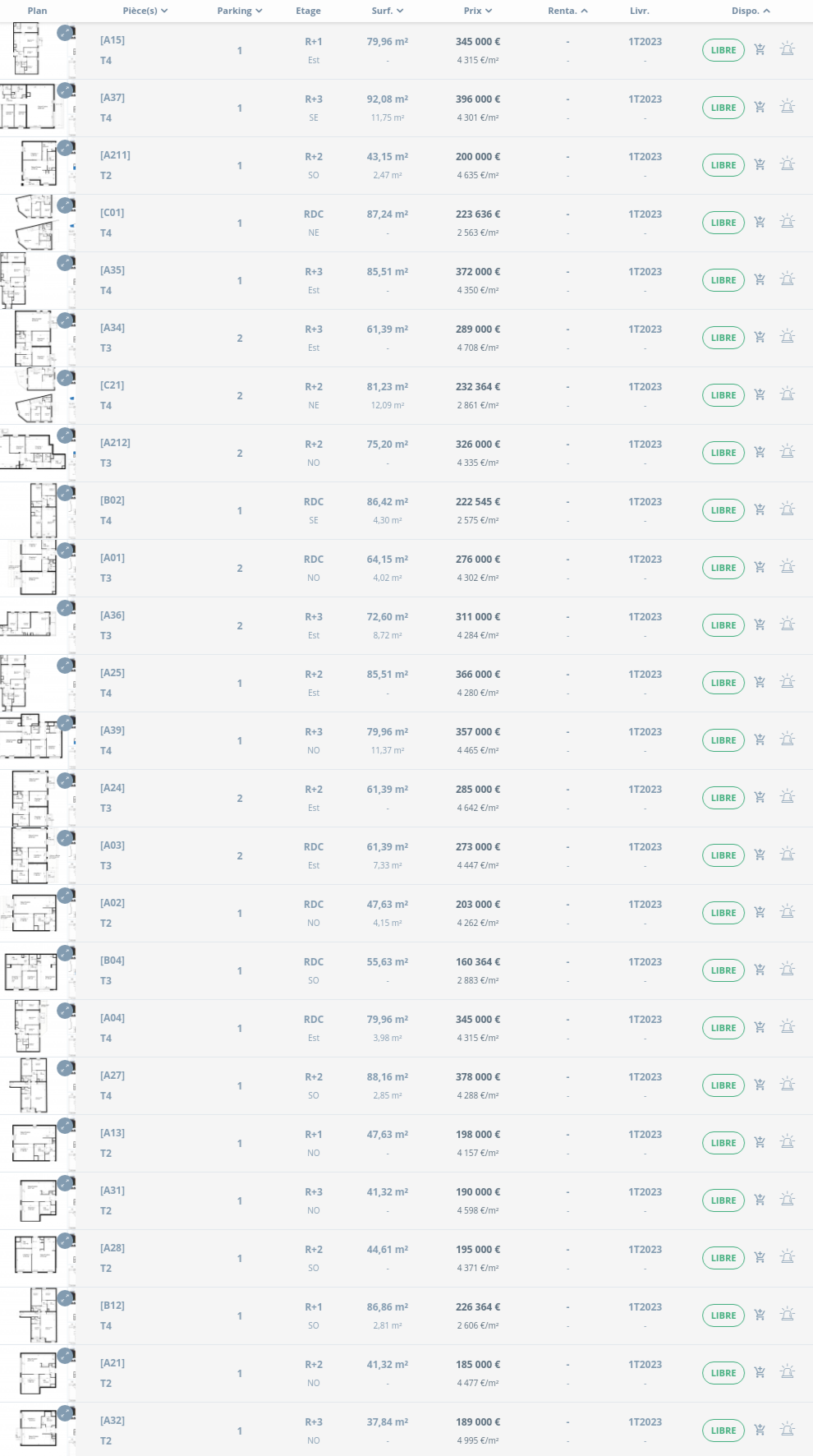Open the Parking column filter dropdown
This screenshot has height=1456, width=813.
(x=240, y=11)
